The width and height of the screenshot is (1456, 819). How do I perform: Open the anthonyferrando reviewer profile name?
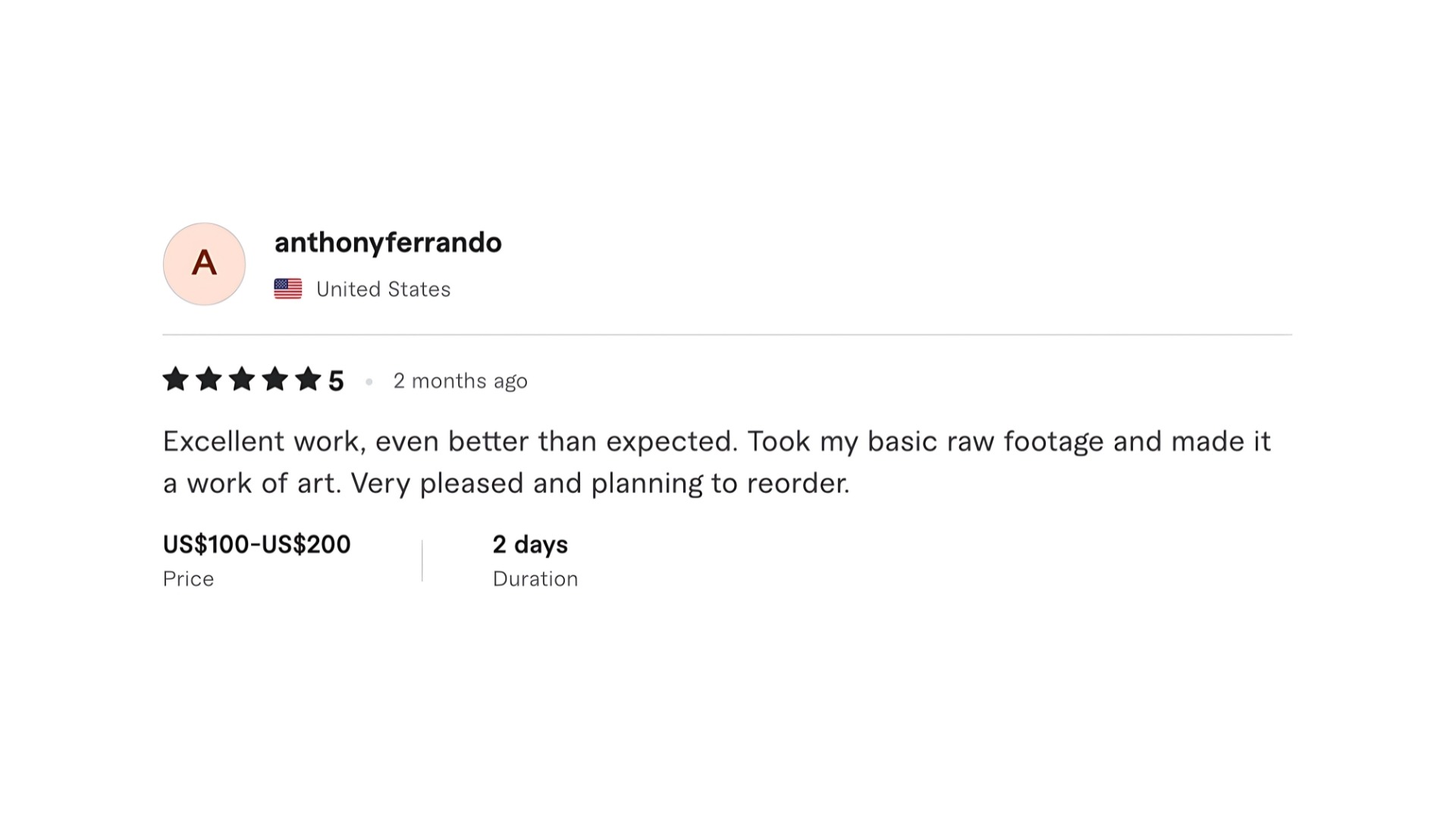click(x=388, y=243)
